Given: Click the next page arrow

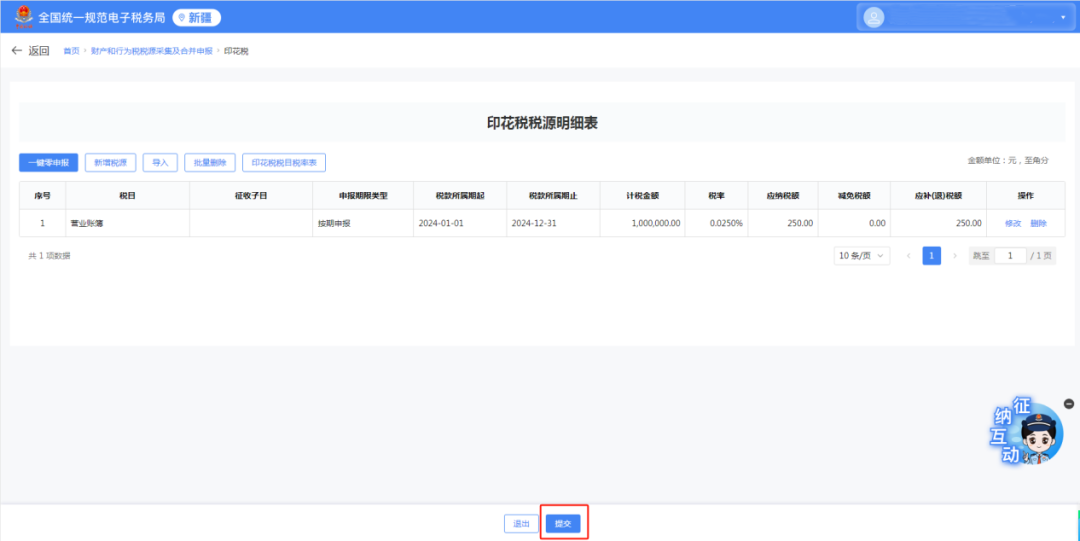Looking at the screenshot, I should (955, 256).
